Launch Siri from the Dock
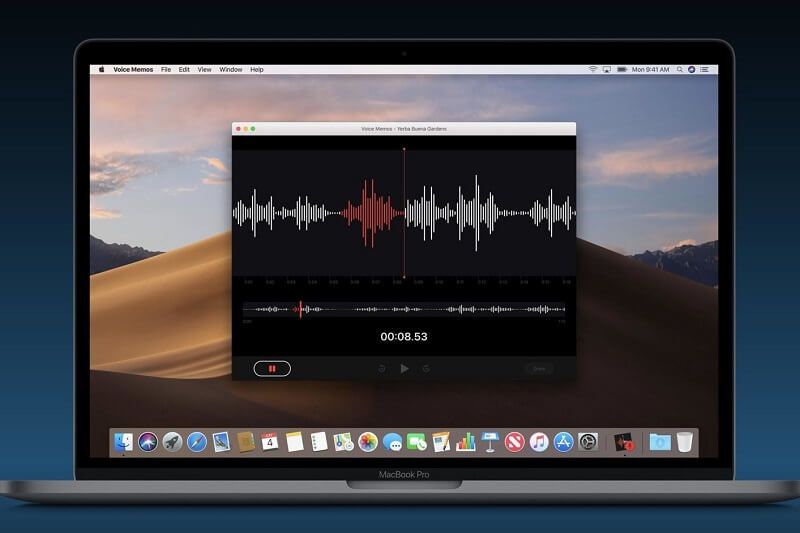Screen dimensions: 800x533 (147, 442)
